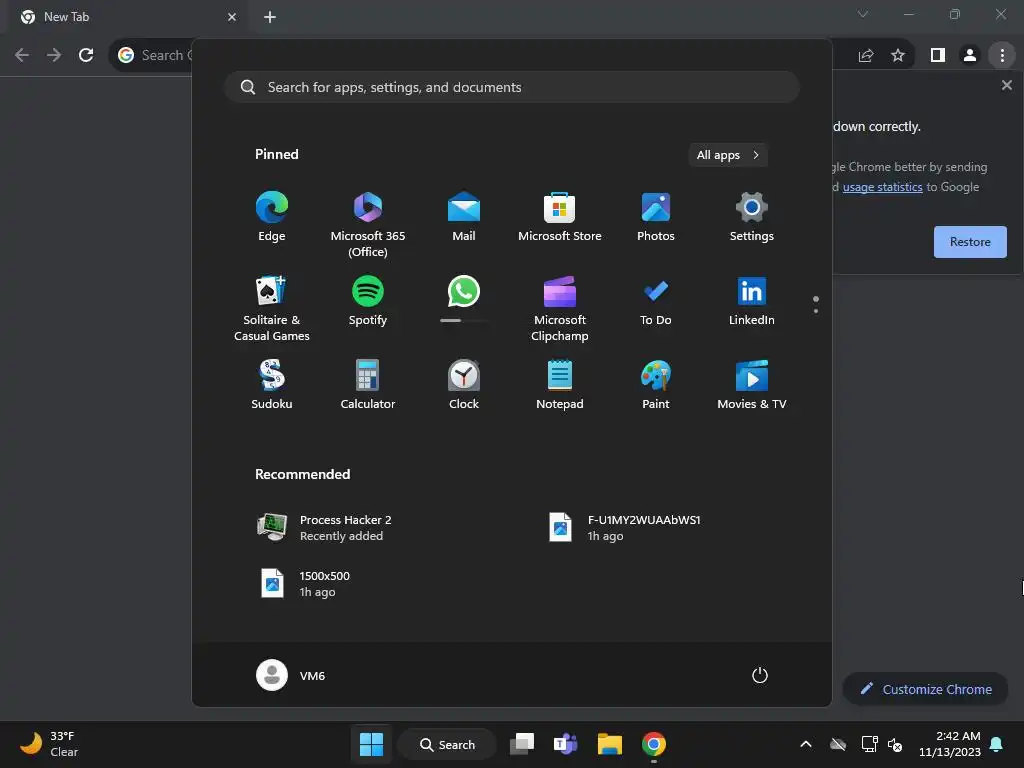Image resolution: width=1024 pixels, height=768 pixels.
Task: Expand the All apps list
Action: coord(728,155)
